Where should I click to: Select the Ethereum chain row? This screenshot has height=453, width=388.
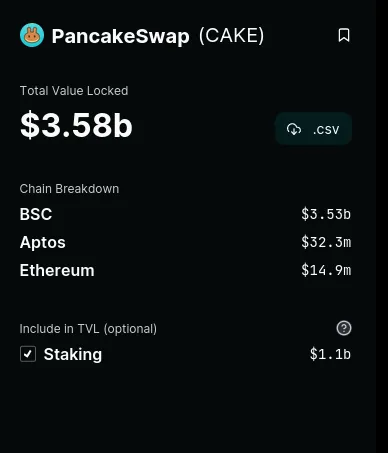tap(185, 270)
